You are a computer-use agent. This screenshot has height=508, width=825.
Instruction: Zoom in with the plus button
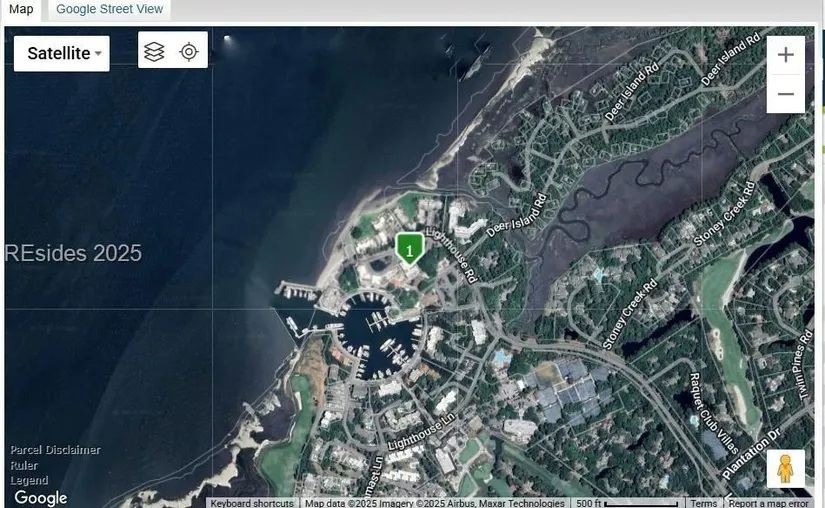(x=786, y=55)
